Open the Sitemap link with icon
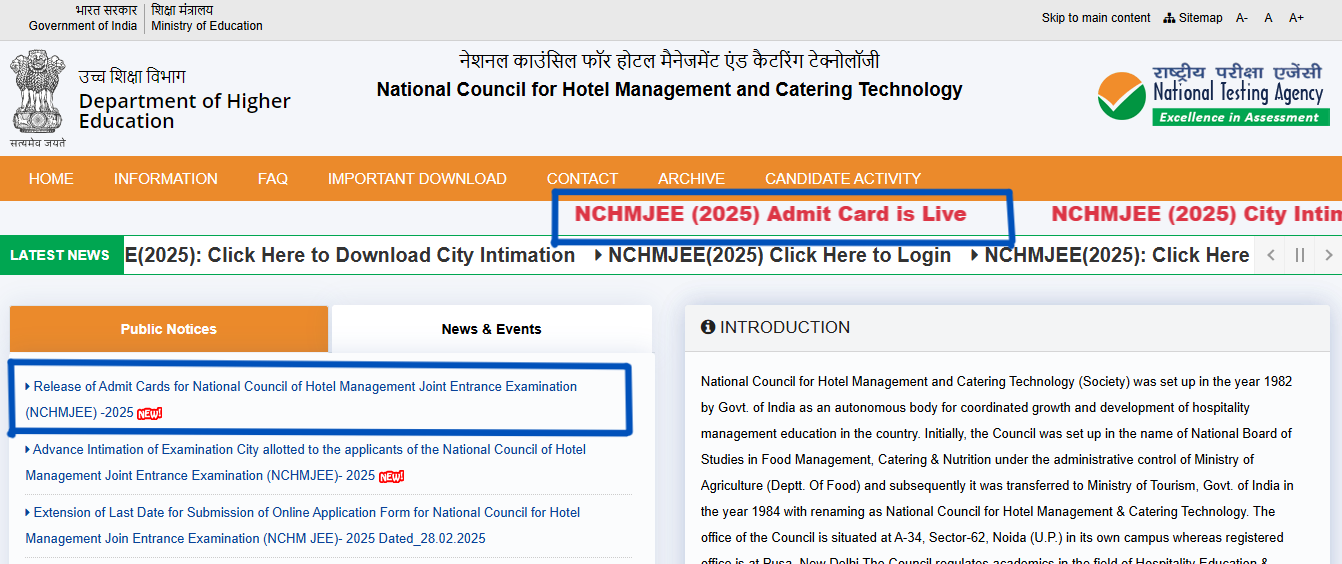The image size is (1342, 564). (x=1193, y=18)
